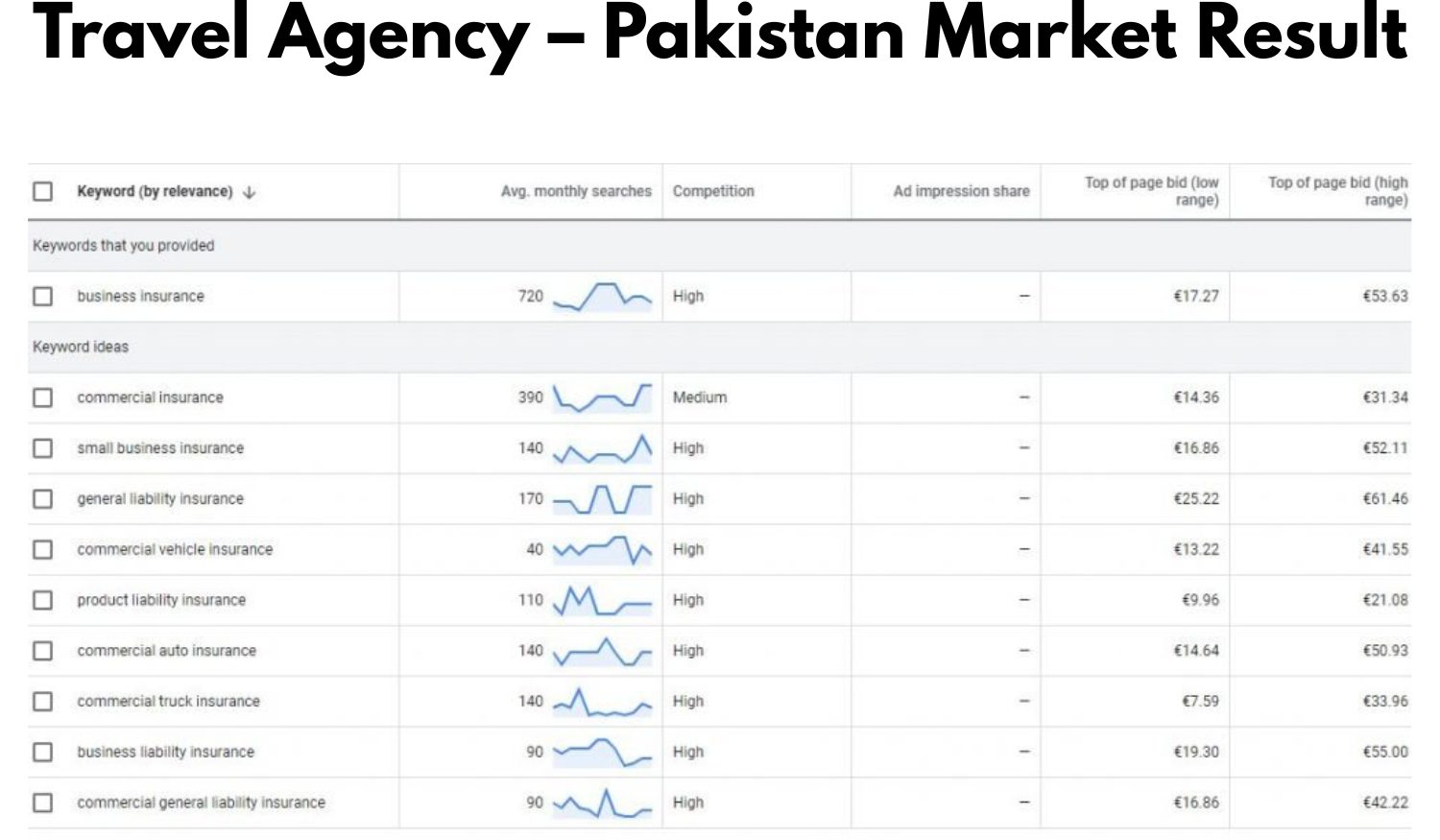Expand the Keywords that you provided section
Screen dimensions: 1440x840
124,246
